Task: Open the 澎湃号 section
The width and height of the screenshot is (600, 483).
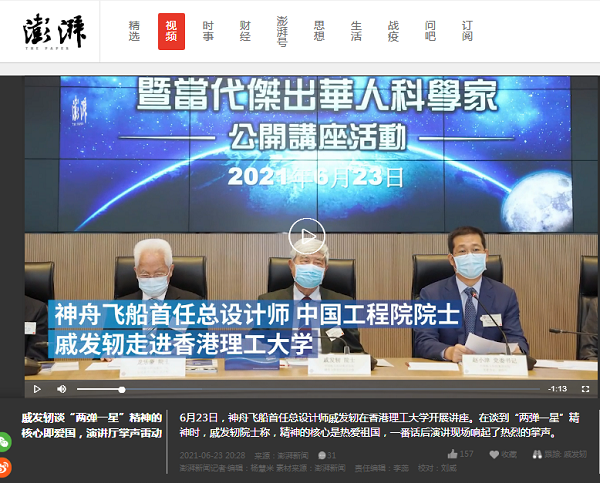Action: pos(282,31)
